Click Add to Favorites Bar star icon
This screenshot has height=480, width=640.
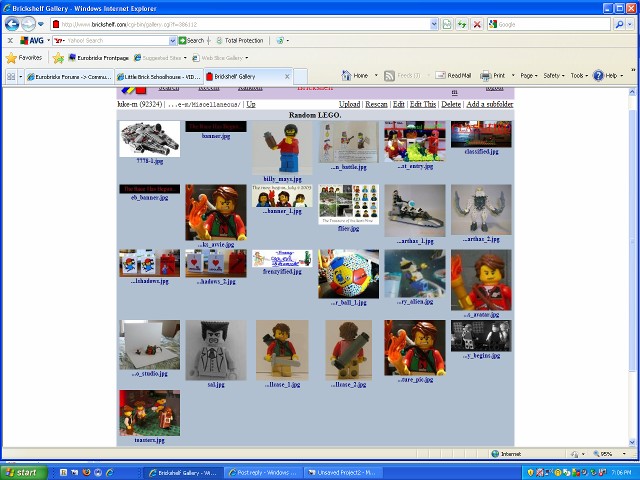[x=58, y=58]
